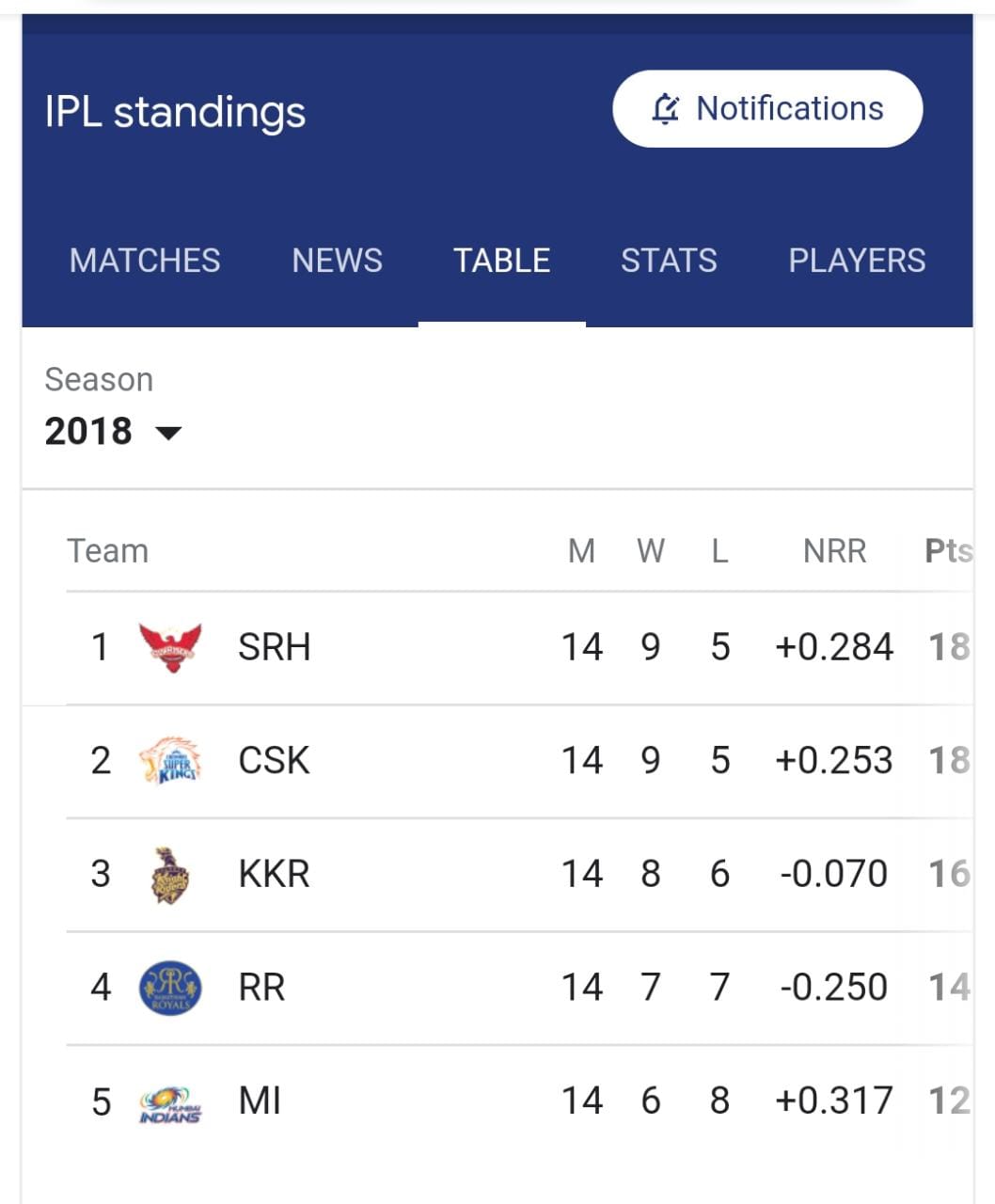Click the bell icon in Notifications
The width and height of the screenshot is (995, 1204).
pyautogui.click(x=665, y=109)
